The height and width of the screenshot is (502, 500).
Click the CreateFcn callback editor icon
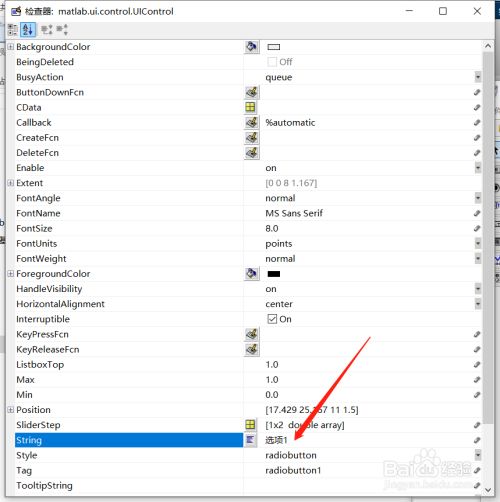252,138
